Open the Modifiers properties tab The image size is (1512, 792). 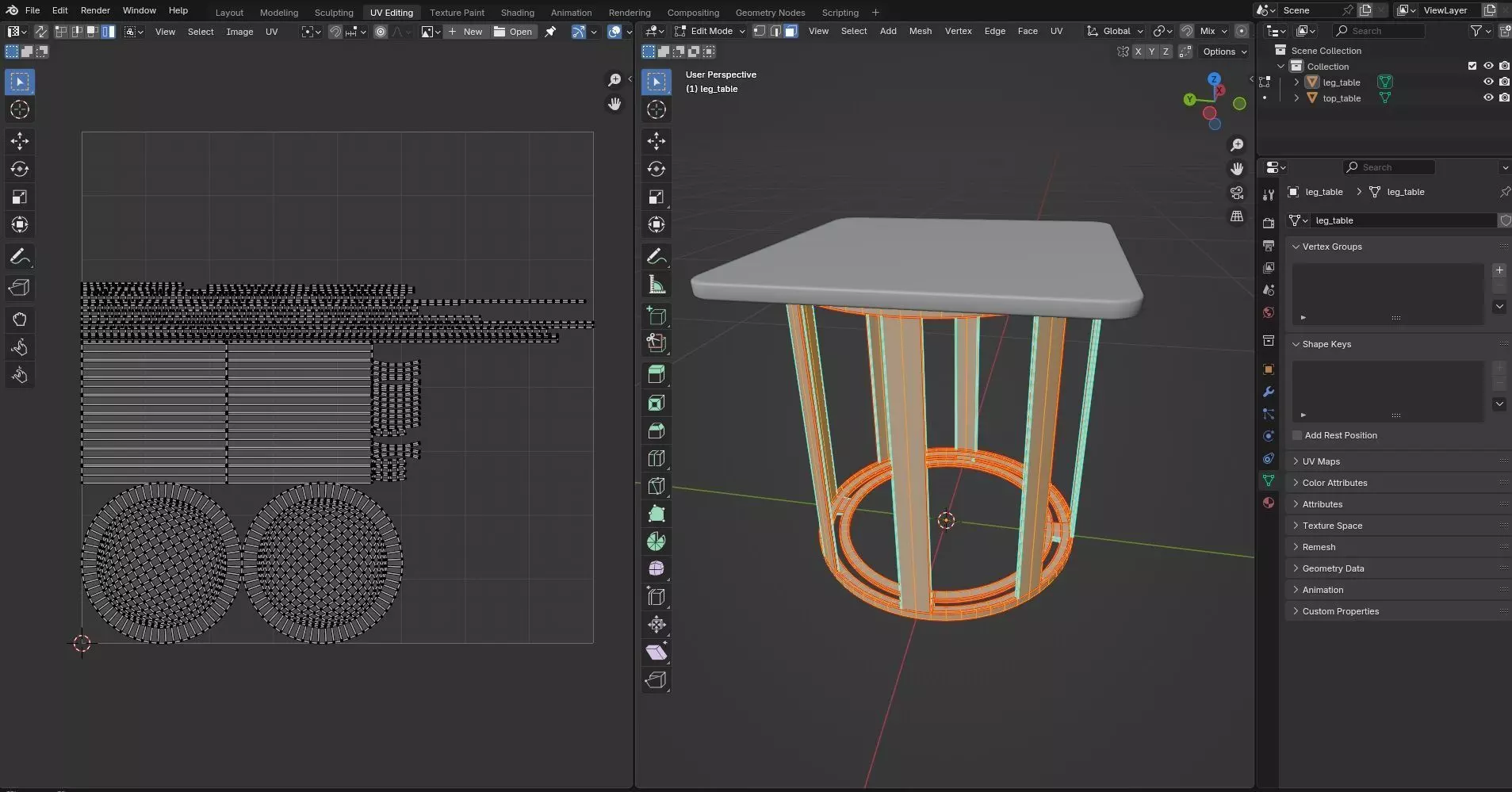(x=1269, y=392)
